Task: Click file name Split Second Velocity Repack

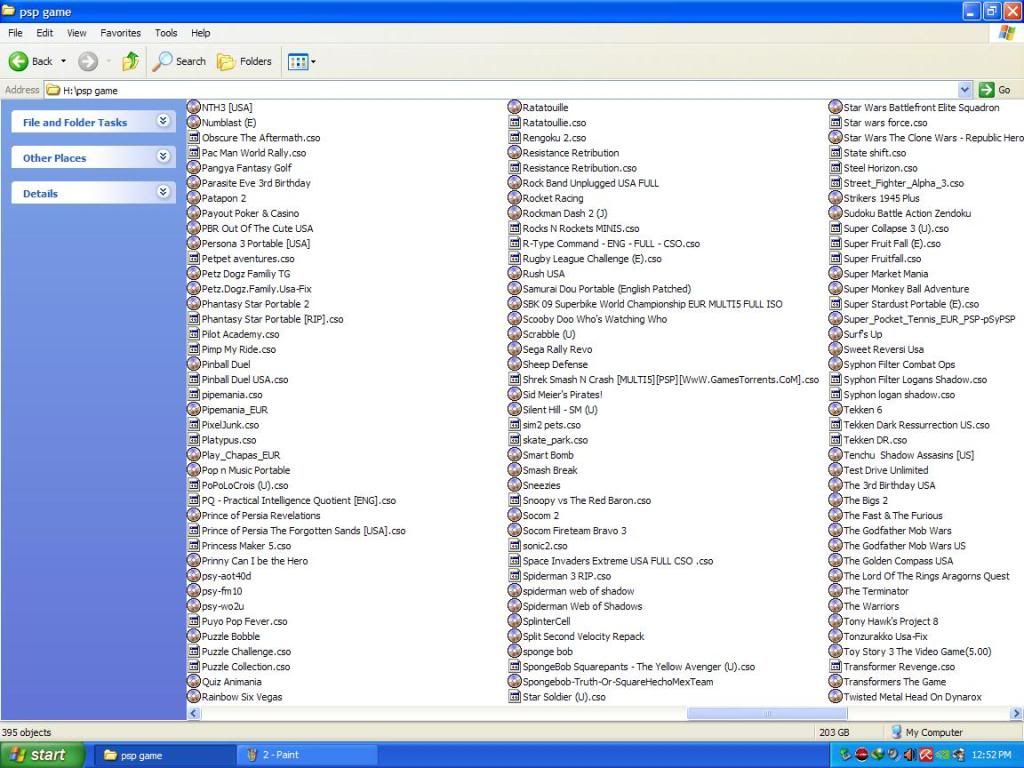Action: 583,636
